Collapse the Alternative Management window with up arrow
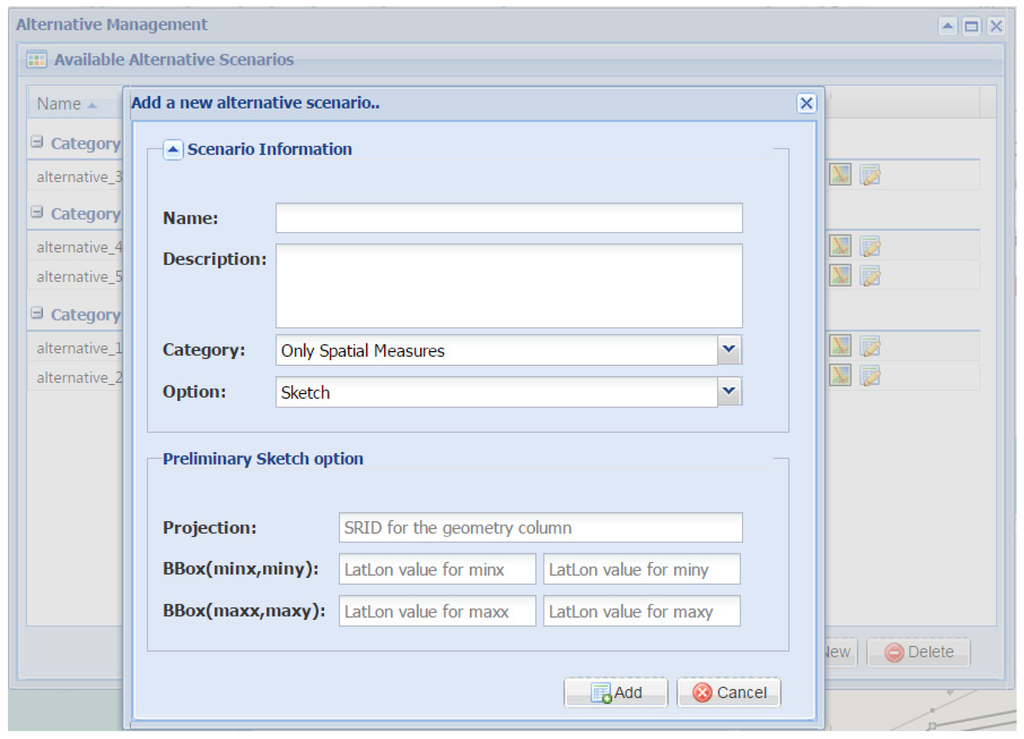 947,27
